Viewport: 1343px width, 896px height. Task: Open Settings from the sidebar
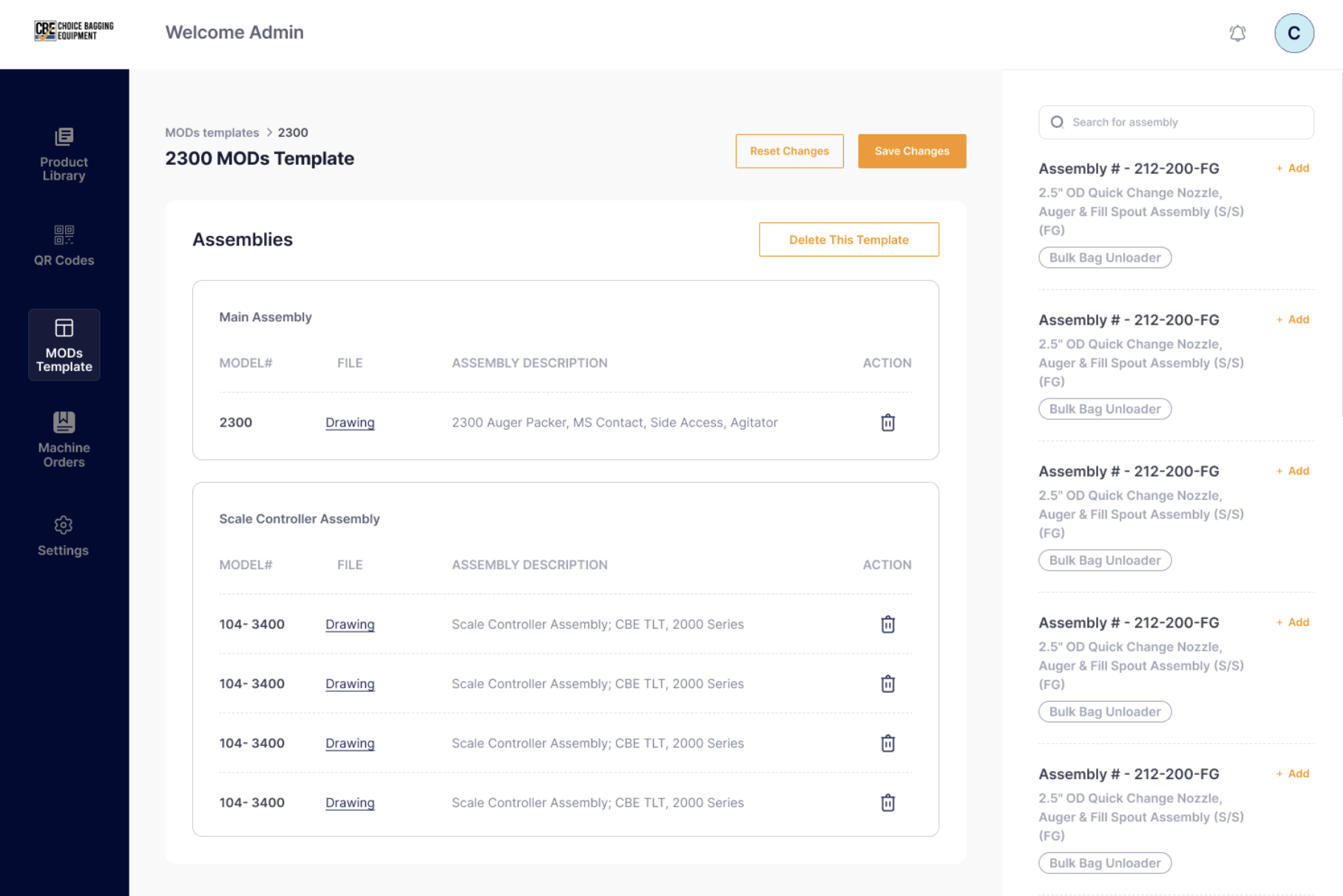(64, 536)
